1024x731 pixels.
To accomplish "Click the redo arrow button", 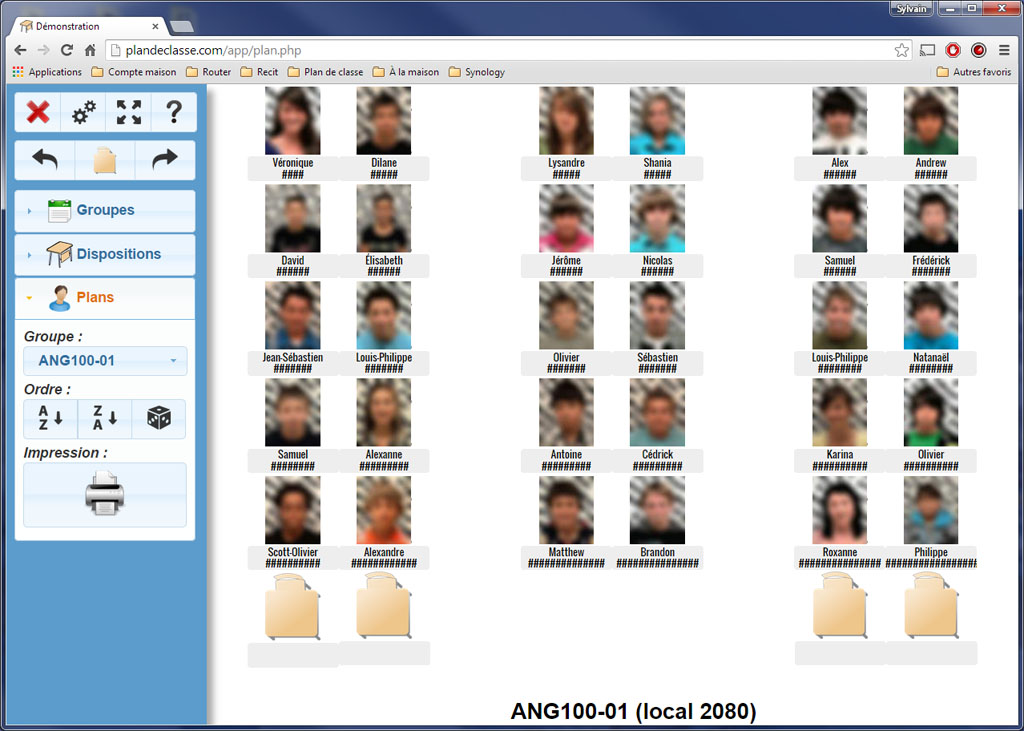I will 164,160.
